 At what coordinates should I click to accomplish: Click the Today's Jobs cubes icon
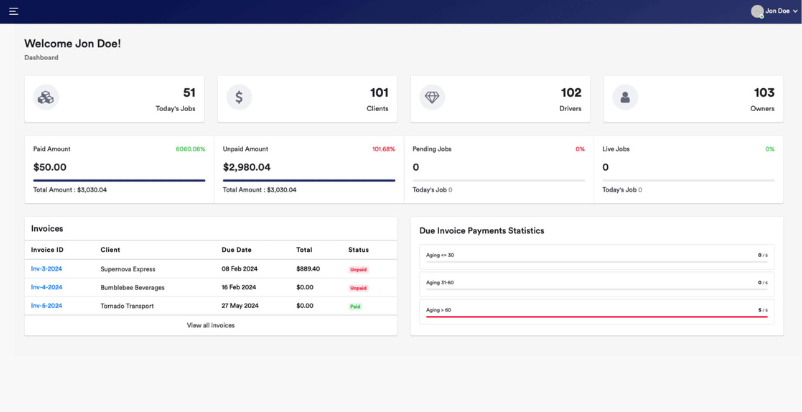(x=45, y=97)
